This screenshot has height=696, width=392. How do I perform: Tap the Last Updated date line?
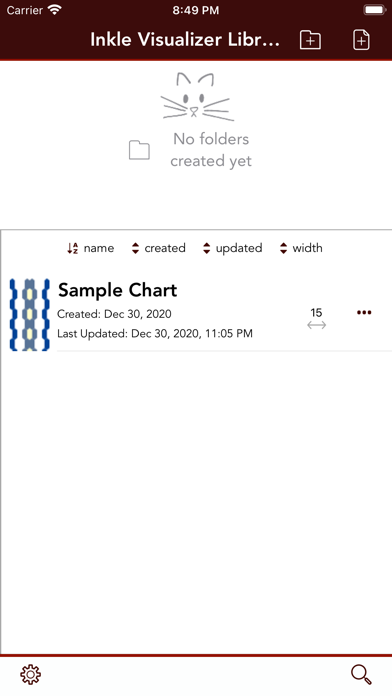(155, 333)
